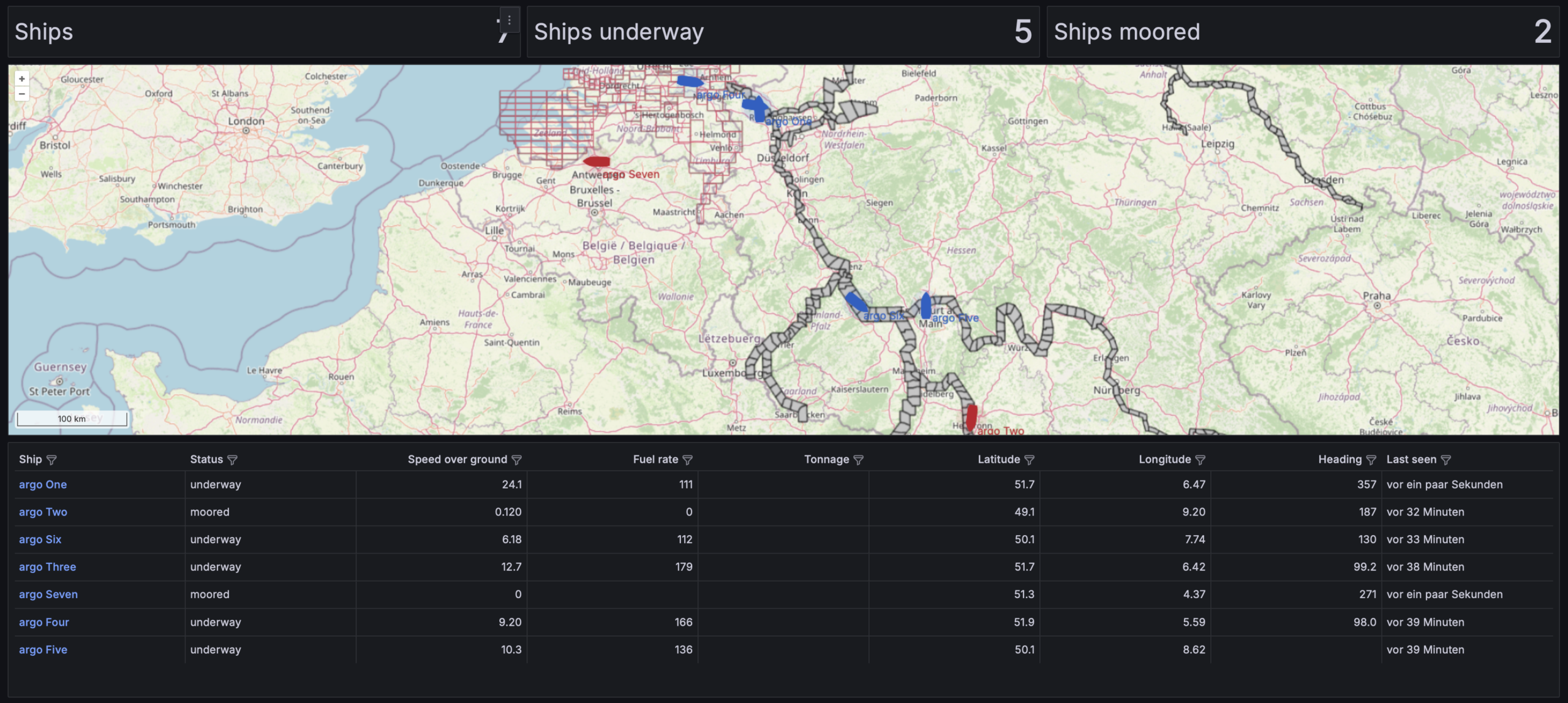Open the argo One ship link

[43, 485]
